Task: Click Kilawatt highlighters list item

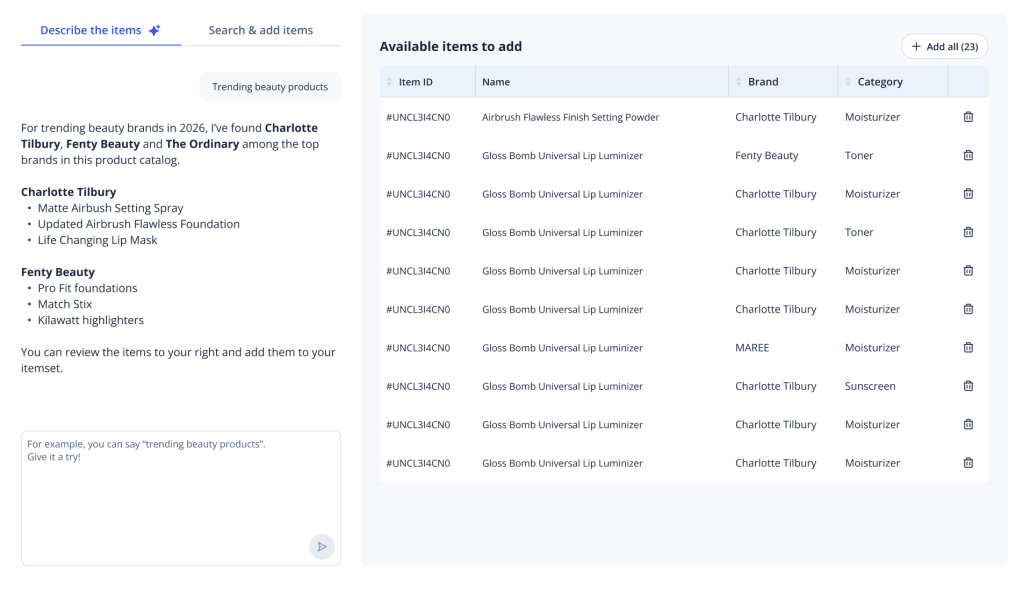Action: point(91,320)
